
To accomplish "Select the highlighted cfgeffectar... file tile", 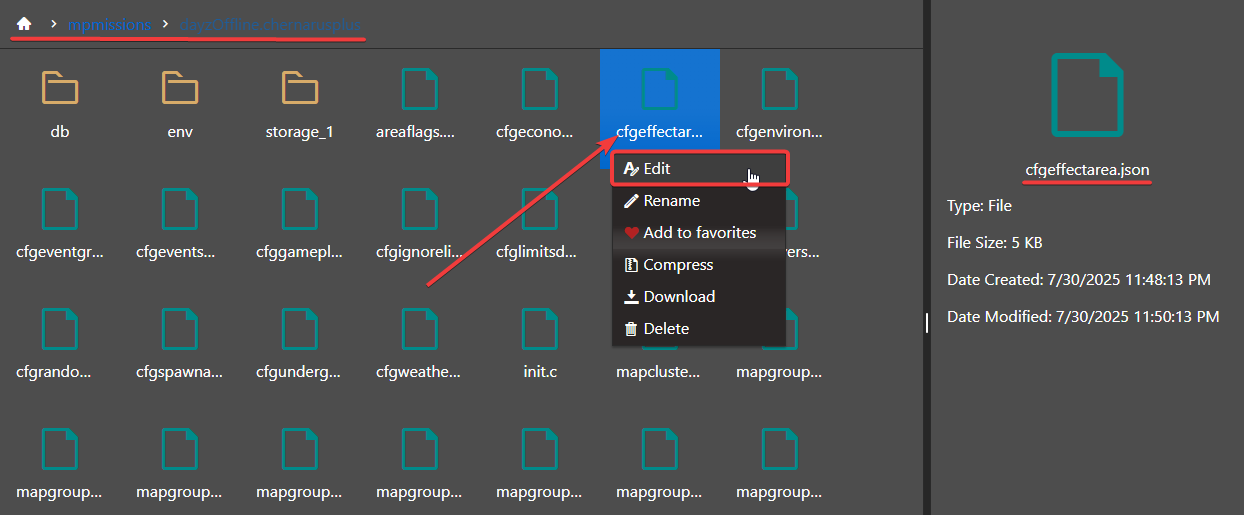I will pos(660,98).
